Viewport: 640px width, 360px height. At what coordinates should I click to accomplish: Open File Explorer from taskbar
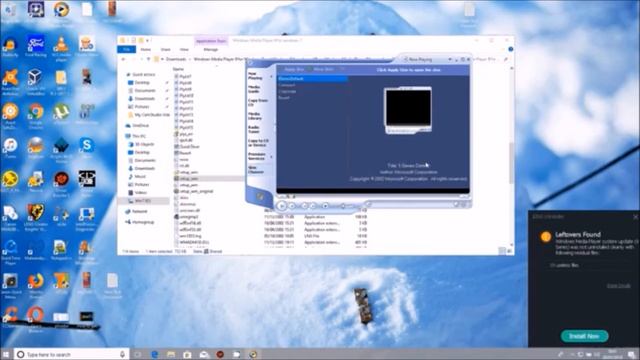click(171, 354)
